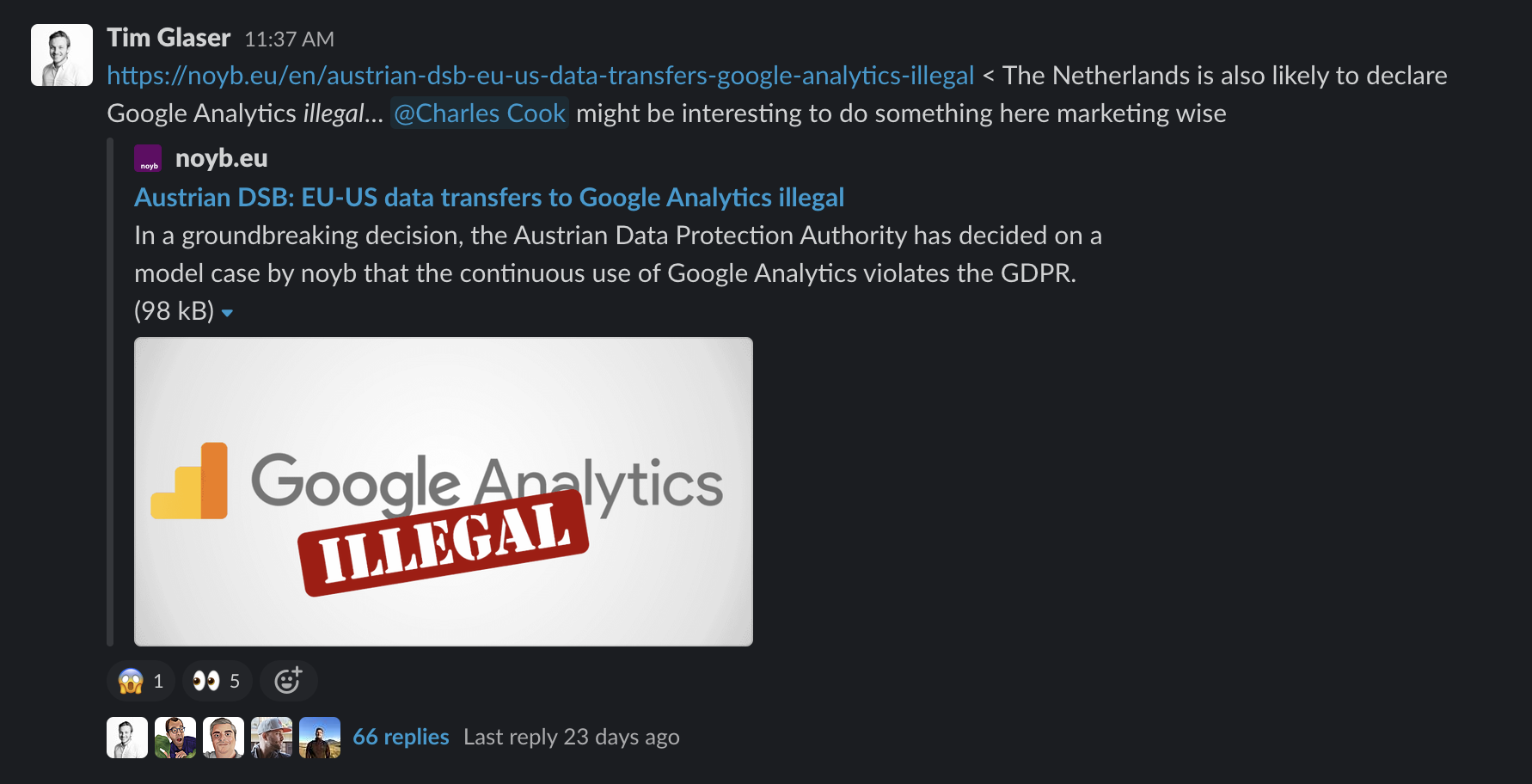Click Tim Glaser's profile avatar

[61, 54]
